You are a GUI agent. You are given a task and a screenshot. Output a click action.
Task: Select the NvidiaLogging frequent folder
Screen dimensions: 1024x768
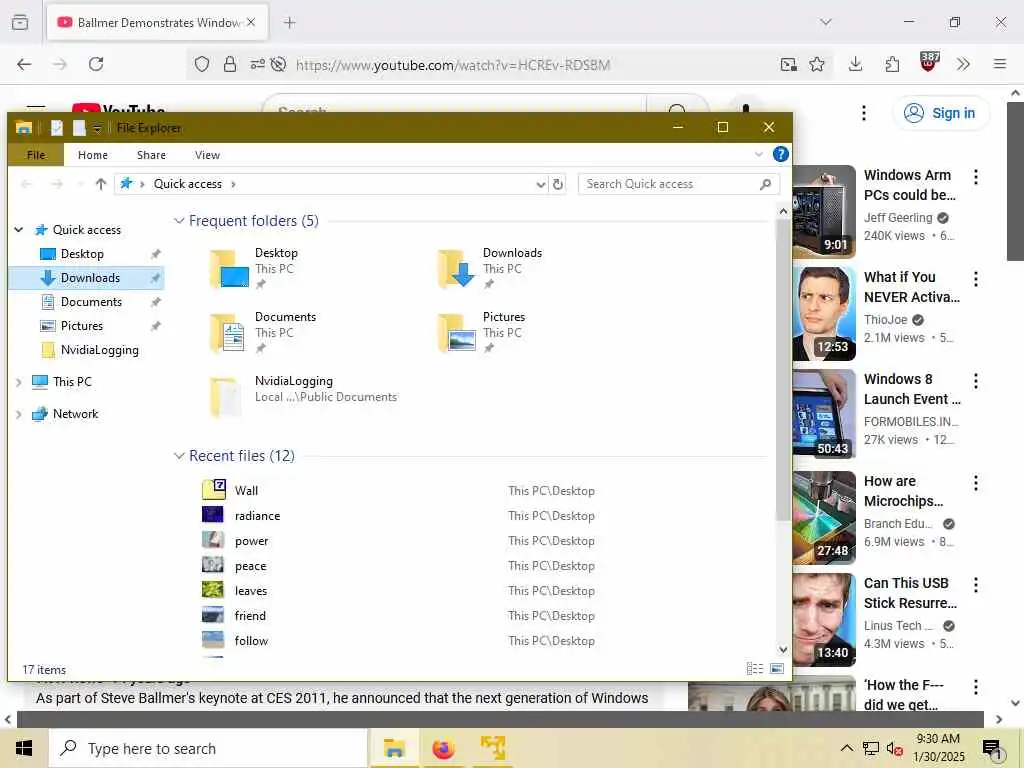coord(304,395)
